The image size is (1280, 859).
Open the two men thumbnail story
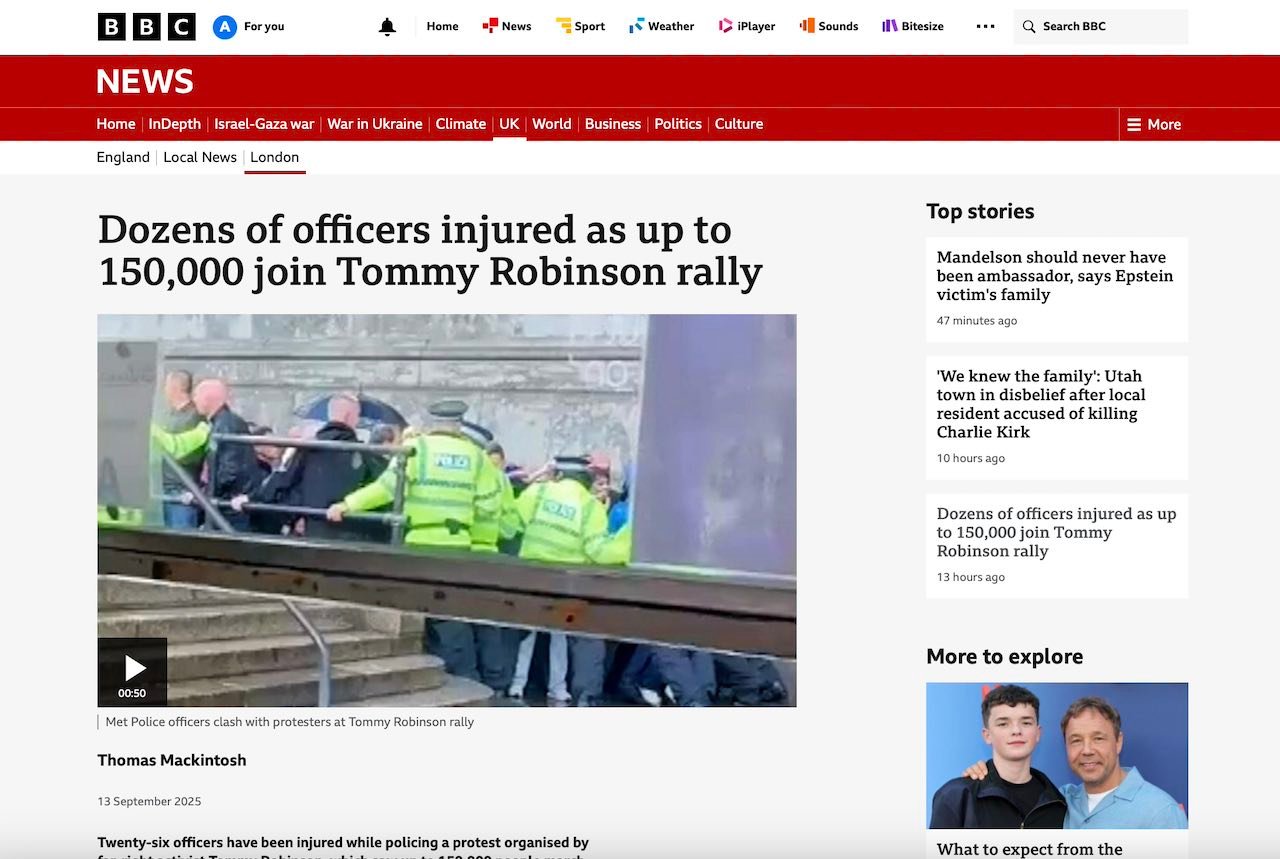click(x=1056, y=755)
